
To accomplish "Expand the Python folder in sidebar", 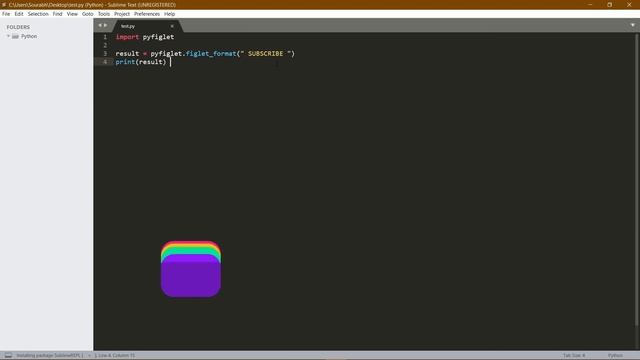I will tap(8, 36).
